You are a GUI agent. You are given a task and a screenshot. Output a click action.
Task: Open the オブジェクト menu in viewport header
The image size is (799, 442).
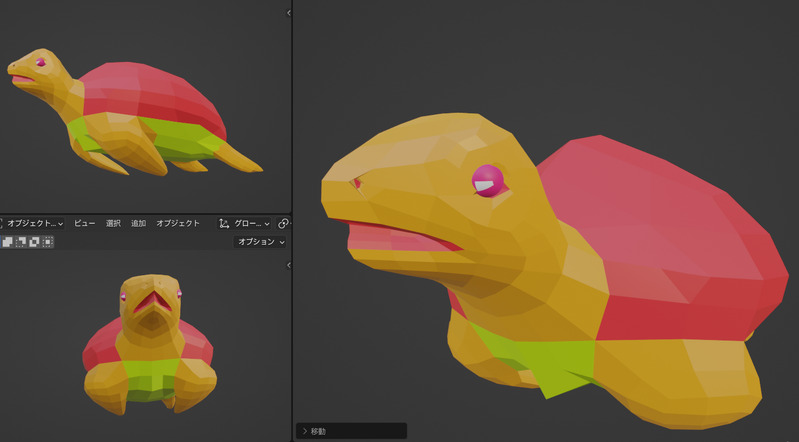(178, 223)
